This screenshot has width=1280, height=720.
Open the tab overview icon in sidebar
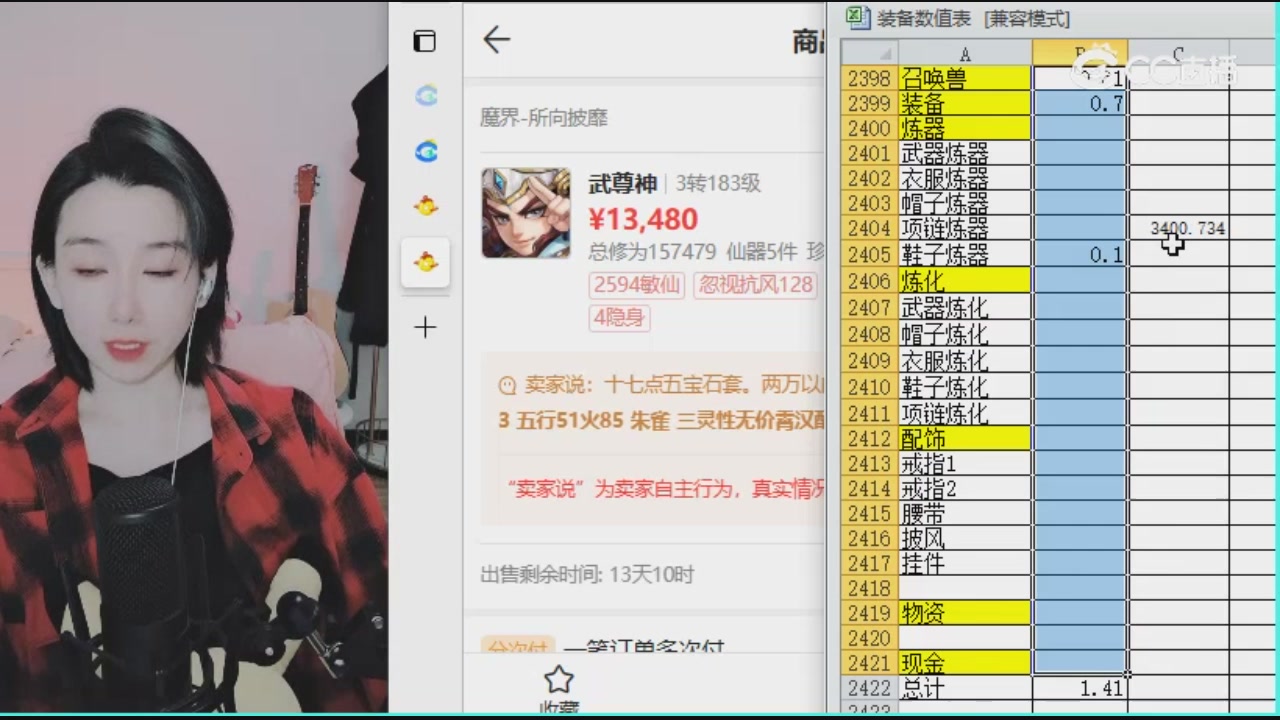pos(425,41)
